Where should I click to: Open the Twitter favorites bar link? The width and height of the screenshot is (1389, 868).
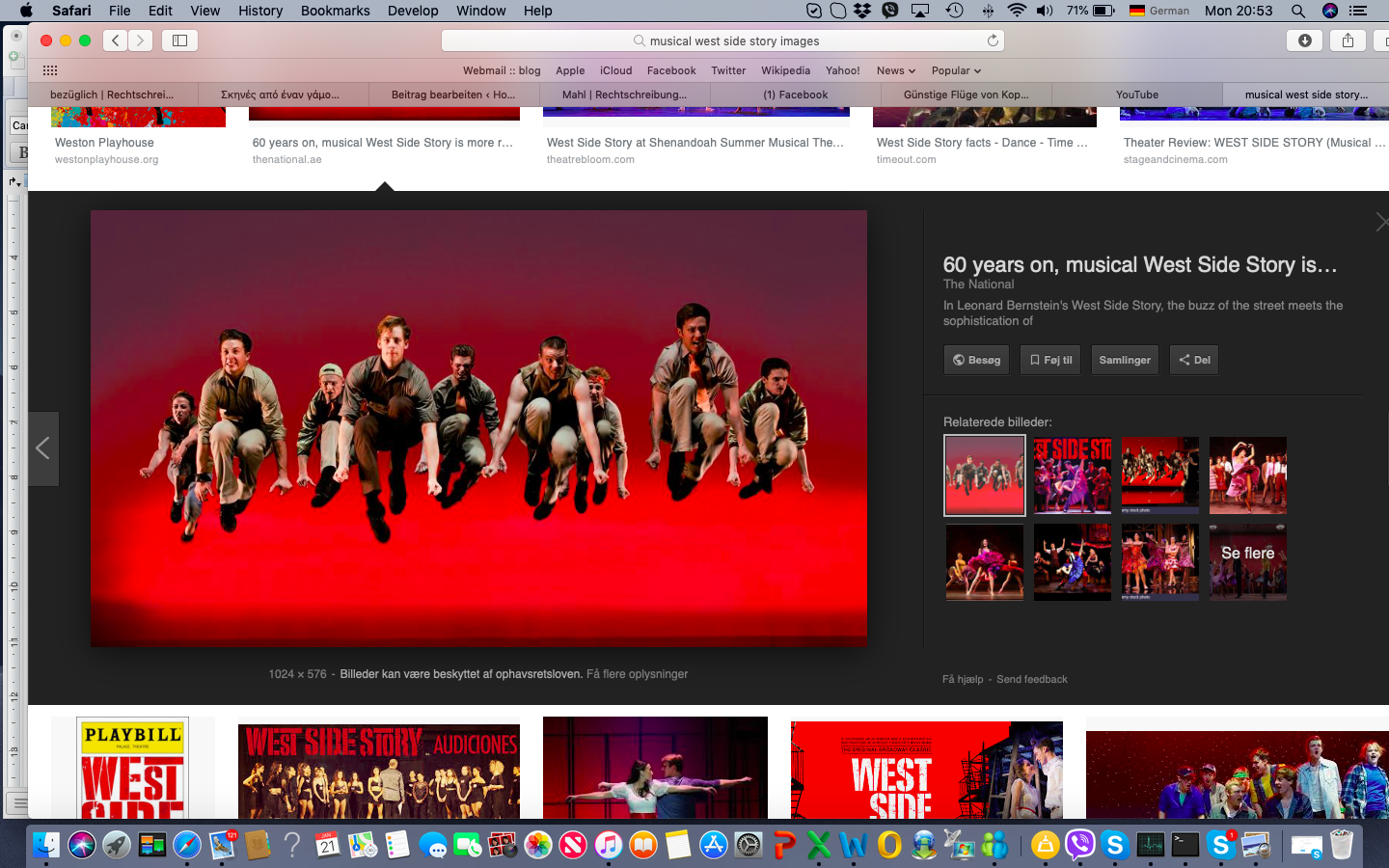tap(728, 70)
